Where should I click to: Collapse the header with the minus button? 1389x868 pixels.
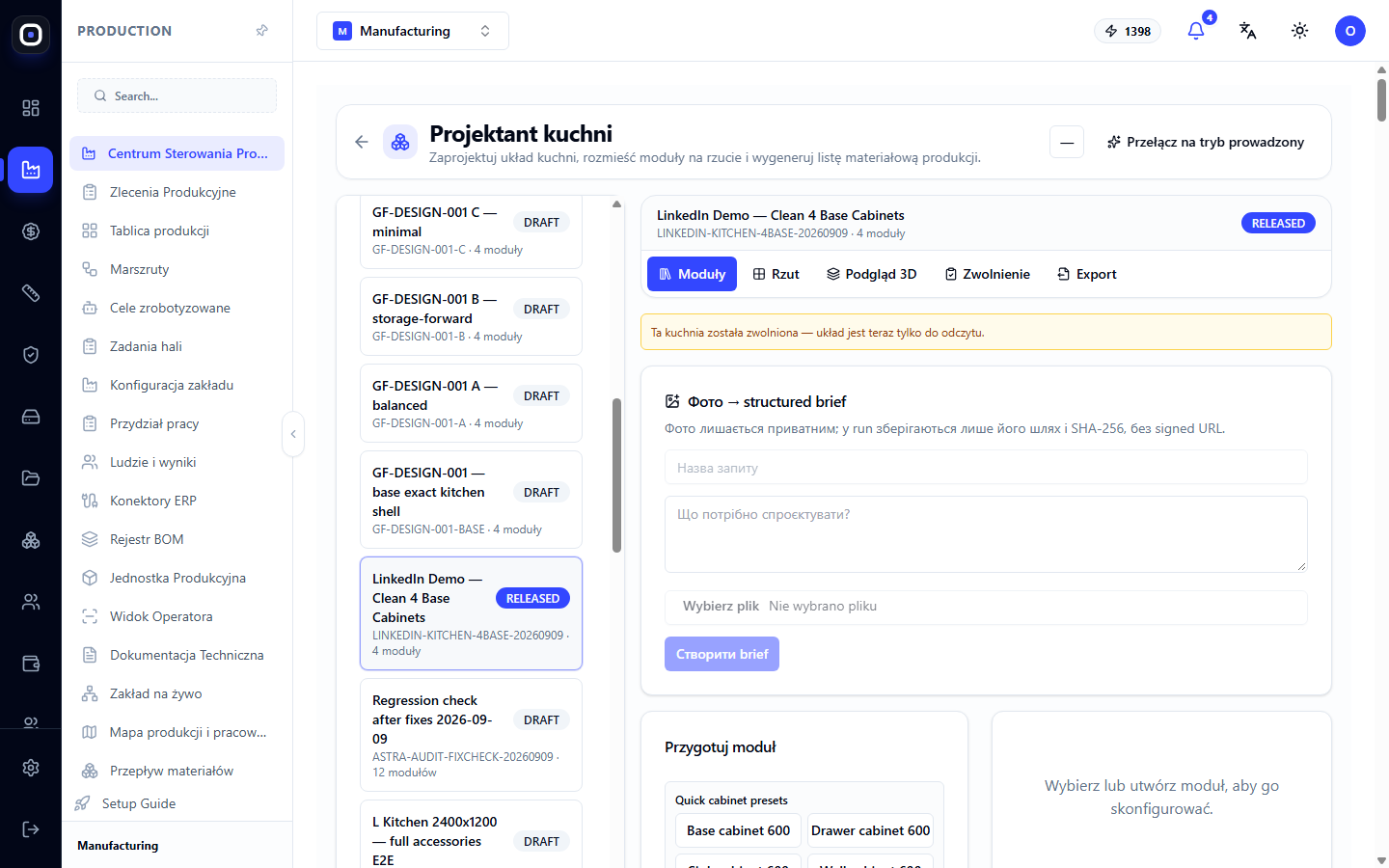pyautogui.click(x=1067, y=142)
